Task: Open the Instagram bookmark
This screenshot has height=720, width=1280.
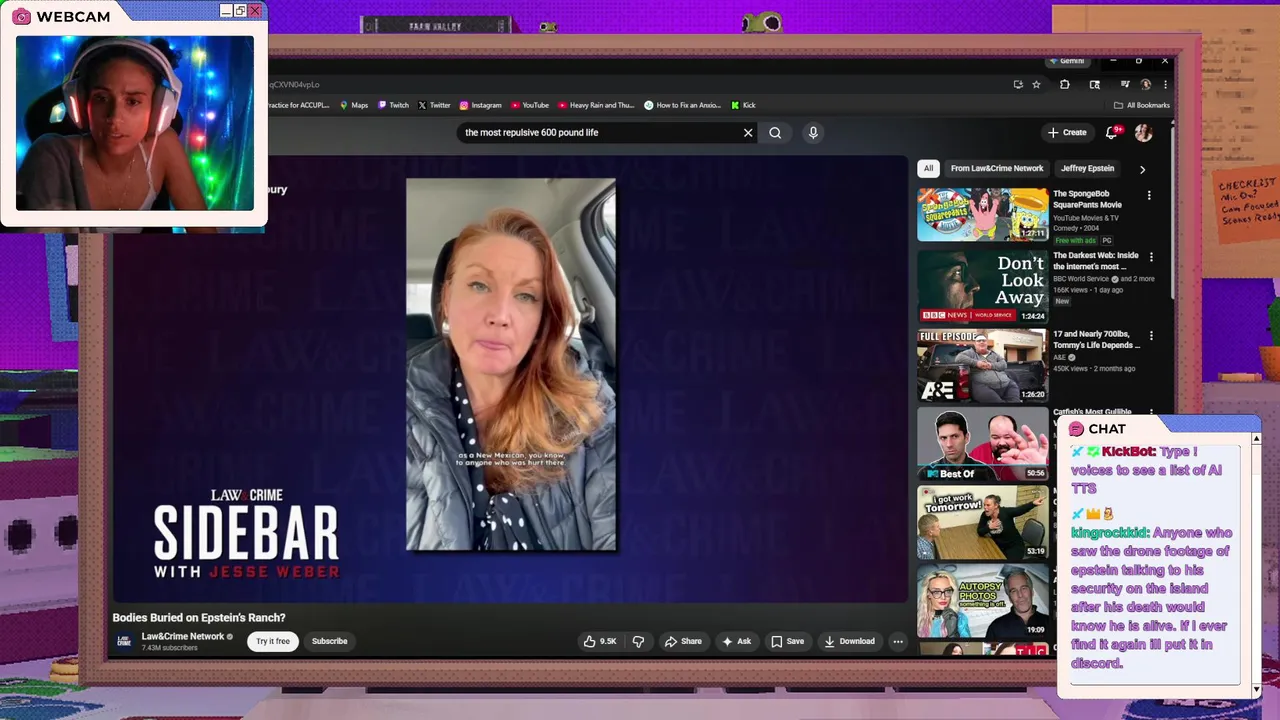Action: point(481,105)
